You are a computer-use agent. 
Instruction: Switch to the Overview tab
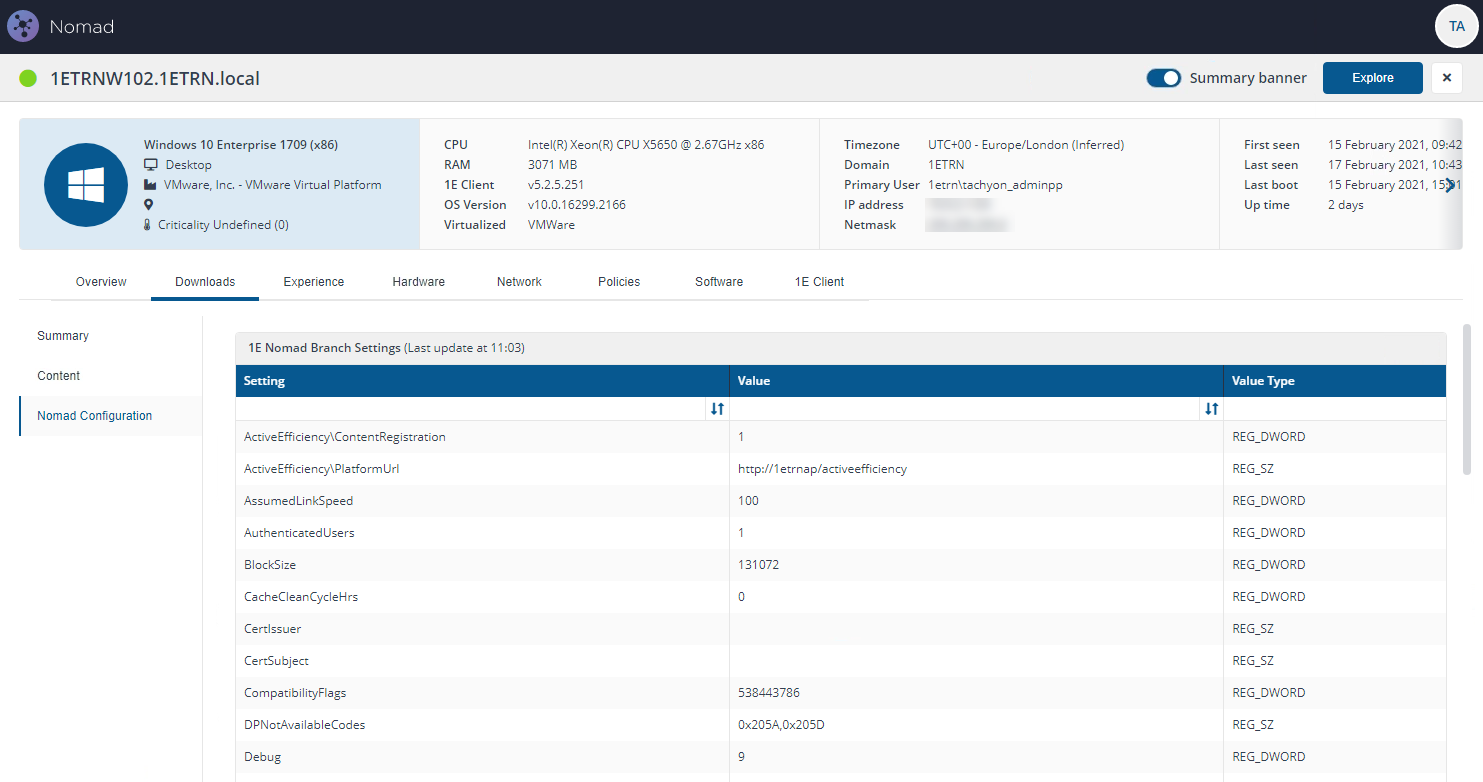(101, 282)
